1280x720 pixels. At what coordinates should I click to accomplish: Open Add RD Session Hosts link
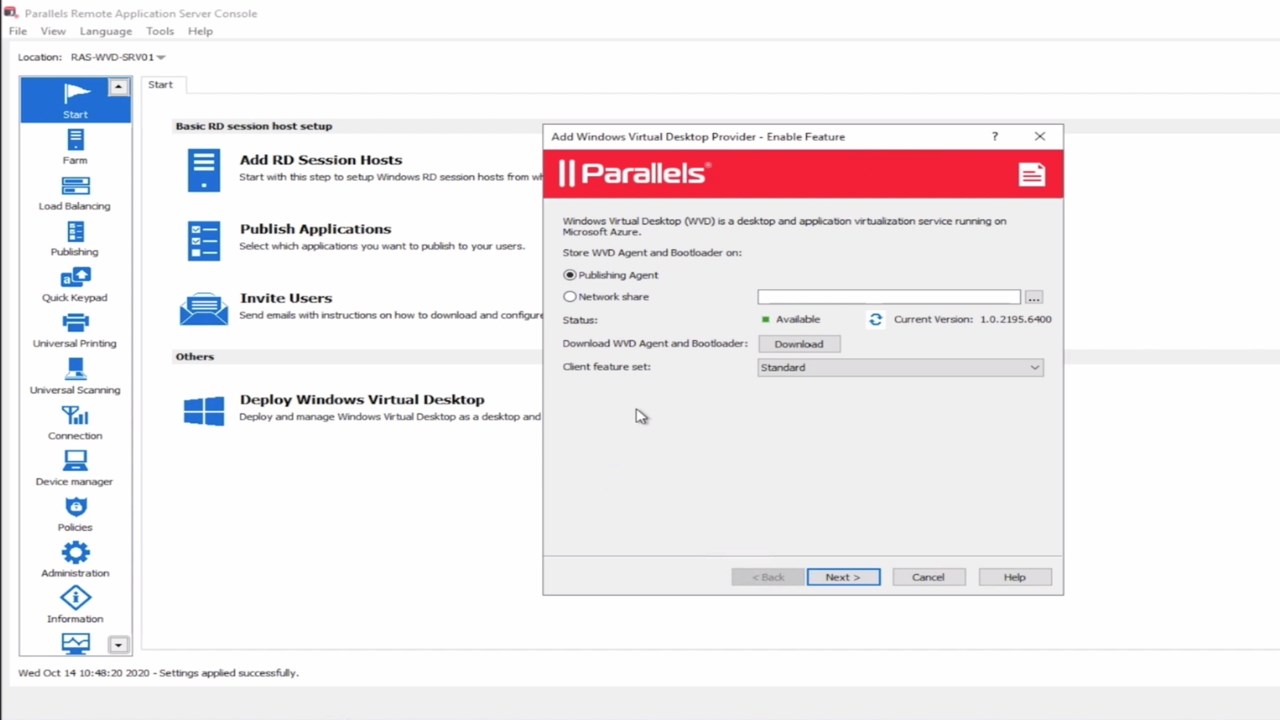tap(321, 160)
